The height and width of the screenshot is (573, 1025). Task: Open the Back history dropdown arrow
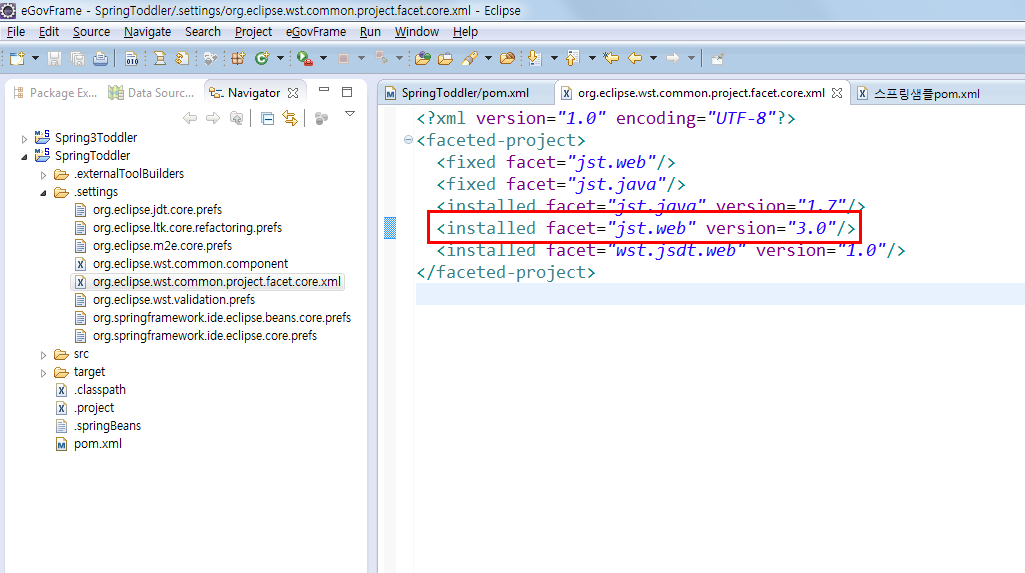click(x=653, y=58)
